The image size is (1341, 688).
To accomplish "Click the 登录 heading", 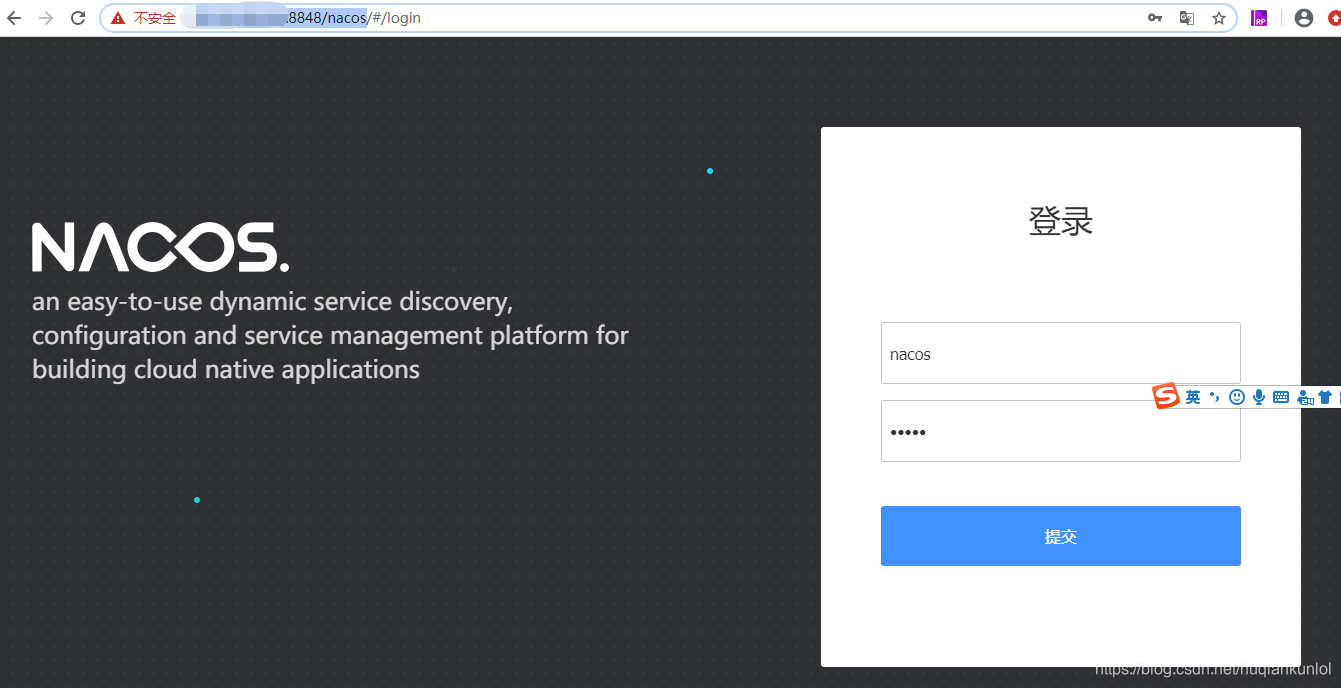I will tap(1060, 221).
